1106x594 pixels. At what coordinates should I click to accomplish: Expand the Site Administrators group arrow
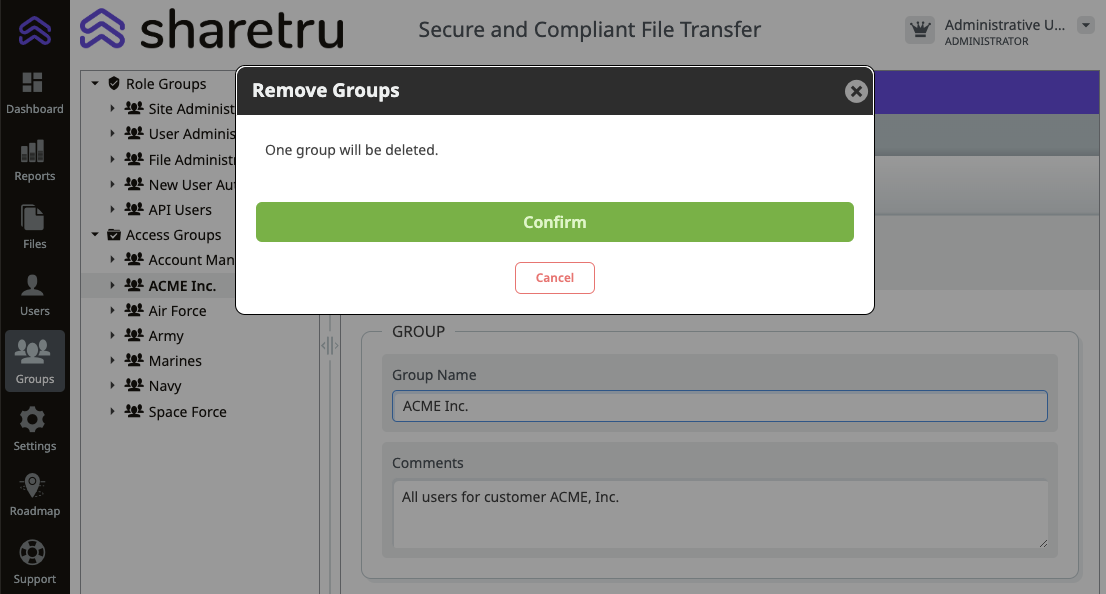(112, 108)
